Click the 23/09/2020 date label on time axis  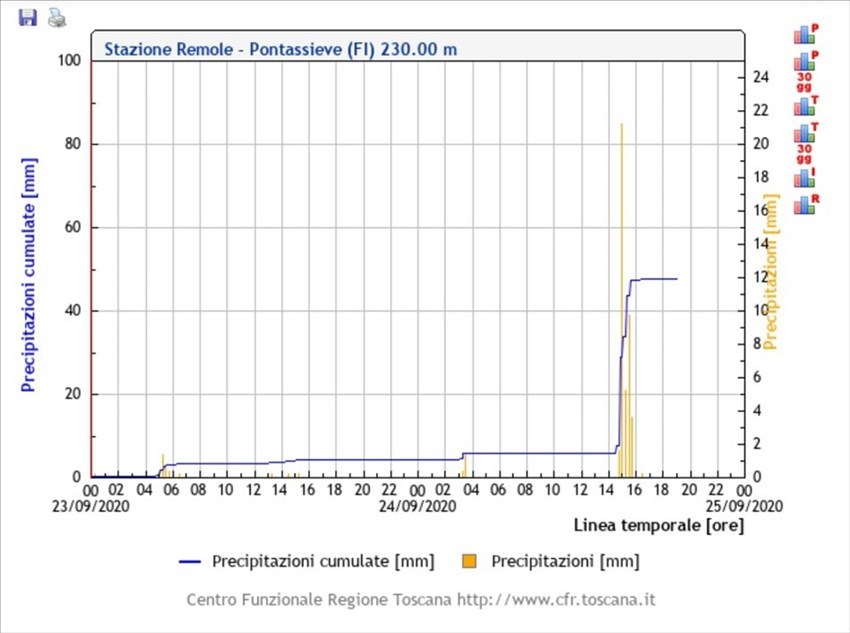91,506
